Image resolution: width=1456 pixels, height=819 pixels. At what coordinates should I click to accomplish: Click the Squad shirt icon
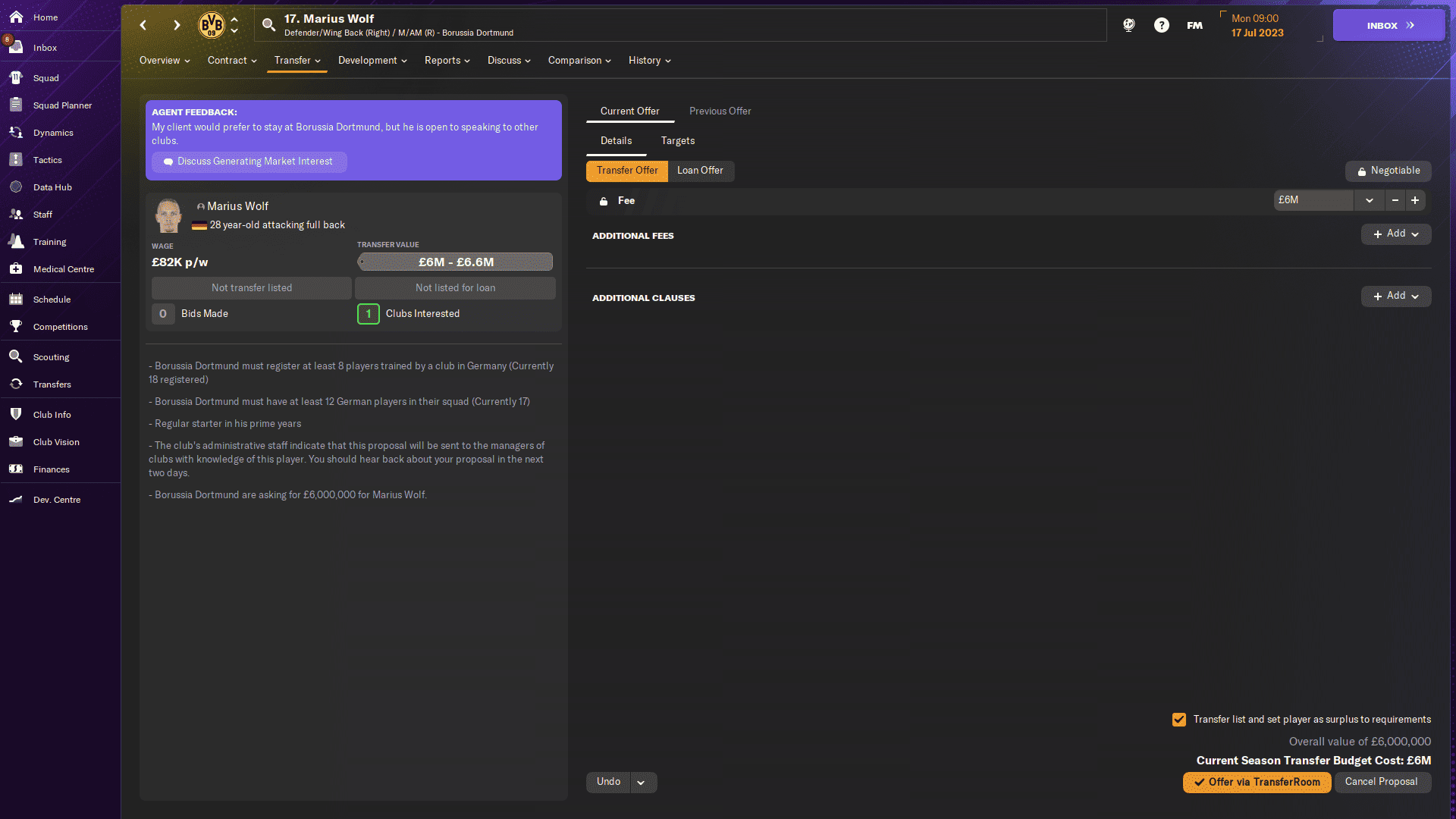pyautogui.click(x=16, y=77)
